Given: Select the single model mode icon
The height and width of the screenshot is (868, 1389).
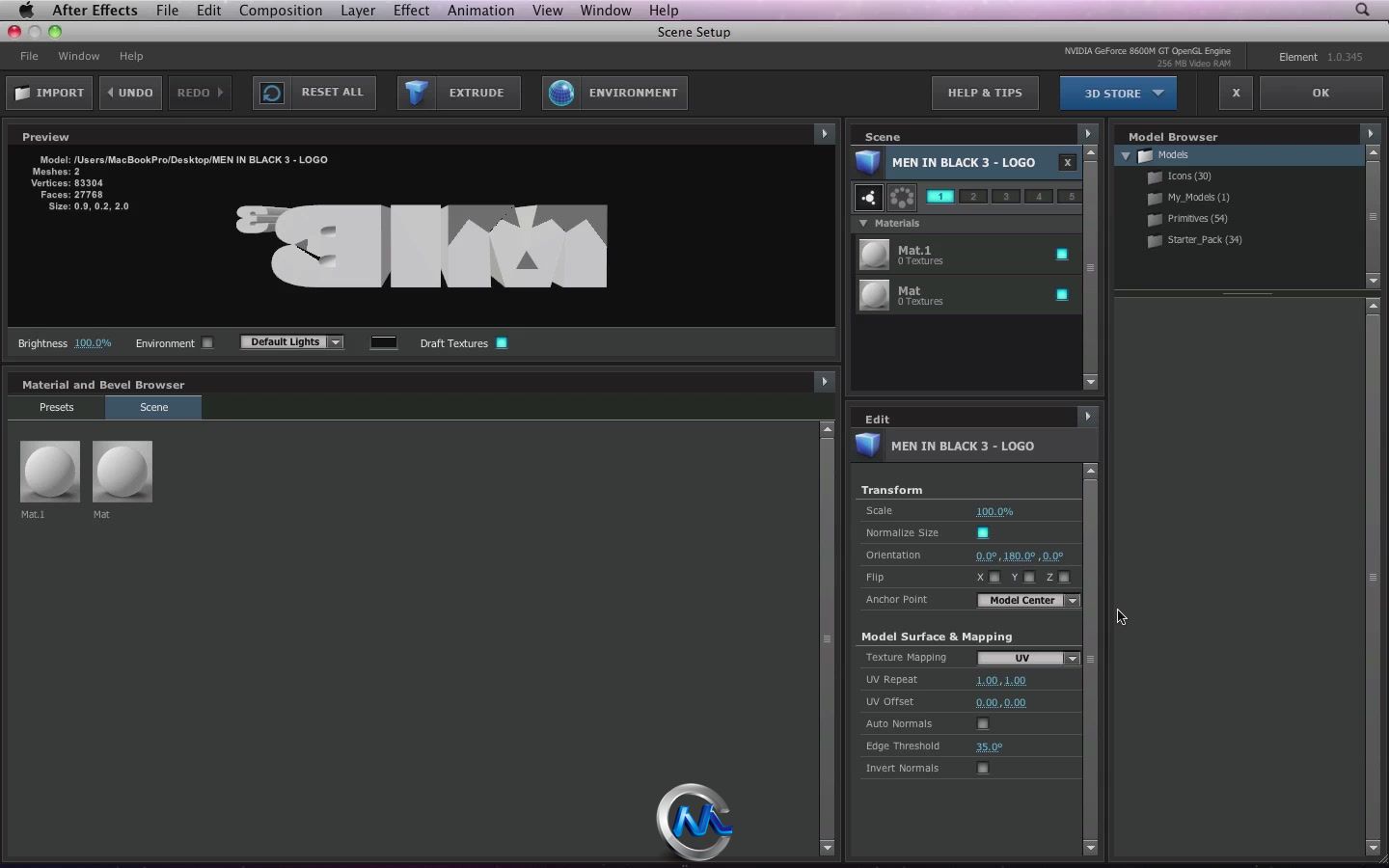Looking at the screenshot, I should point(869,198).
